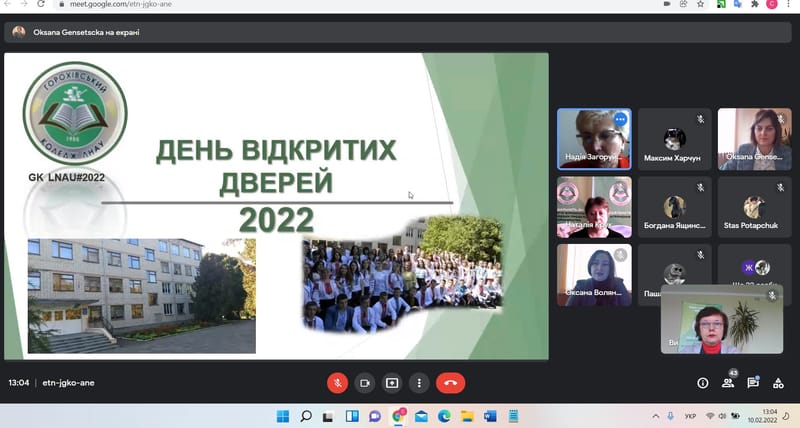Screen dimensions: 800x428
Task: Click Oksana Gensetska на екрані banner
Action: click(398, 32)
